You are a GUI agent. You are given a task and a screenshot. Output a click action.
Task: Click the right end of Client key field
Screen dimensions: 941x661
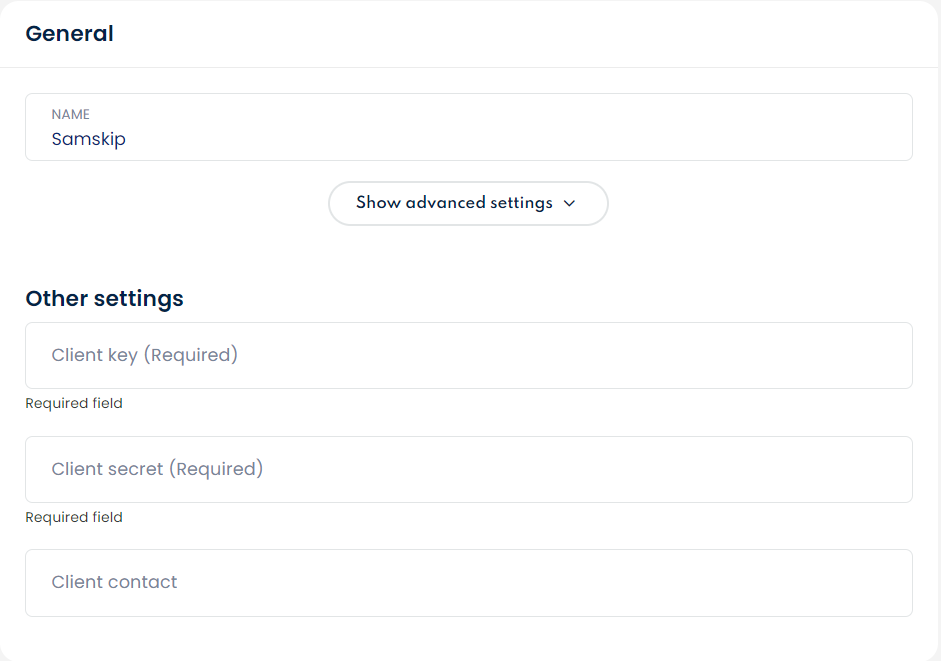coord(890,355)
